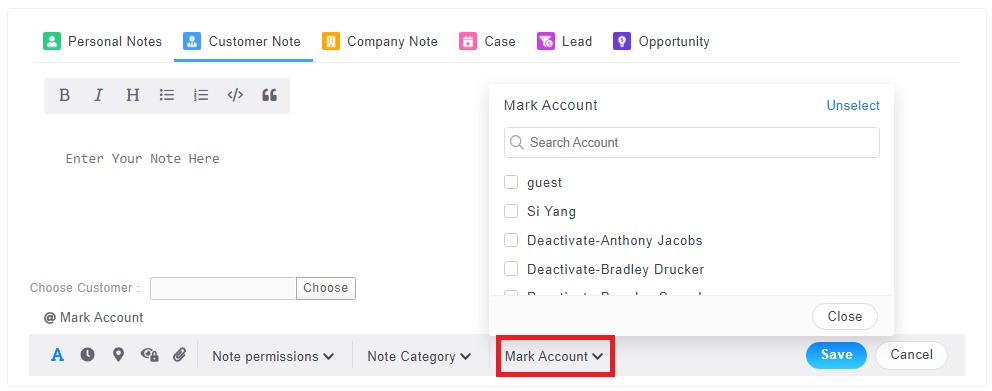Switch to the Personal Notes tab
Image resolution: width=992 pixels, height=391 pixels.
pos(102,42)
